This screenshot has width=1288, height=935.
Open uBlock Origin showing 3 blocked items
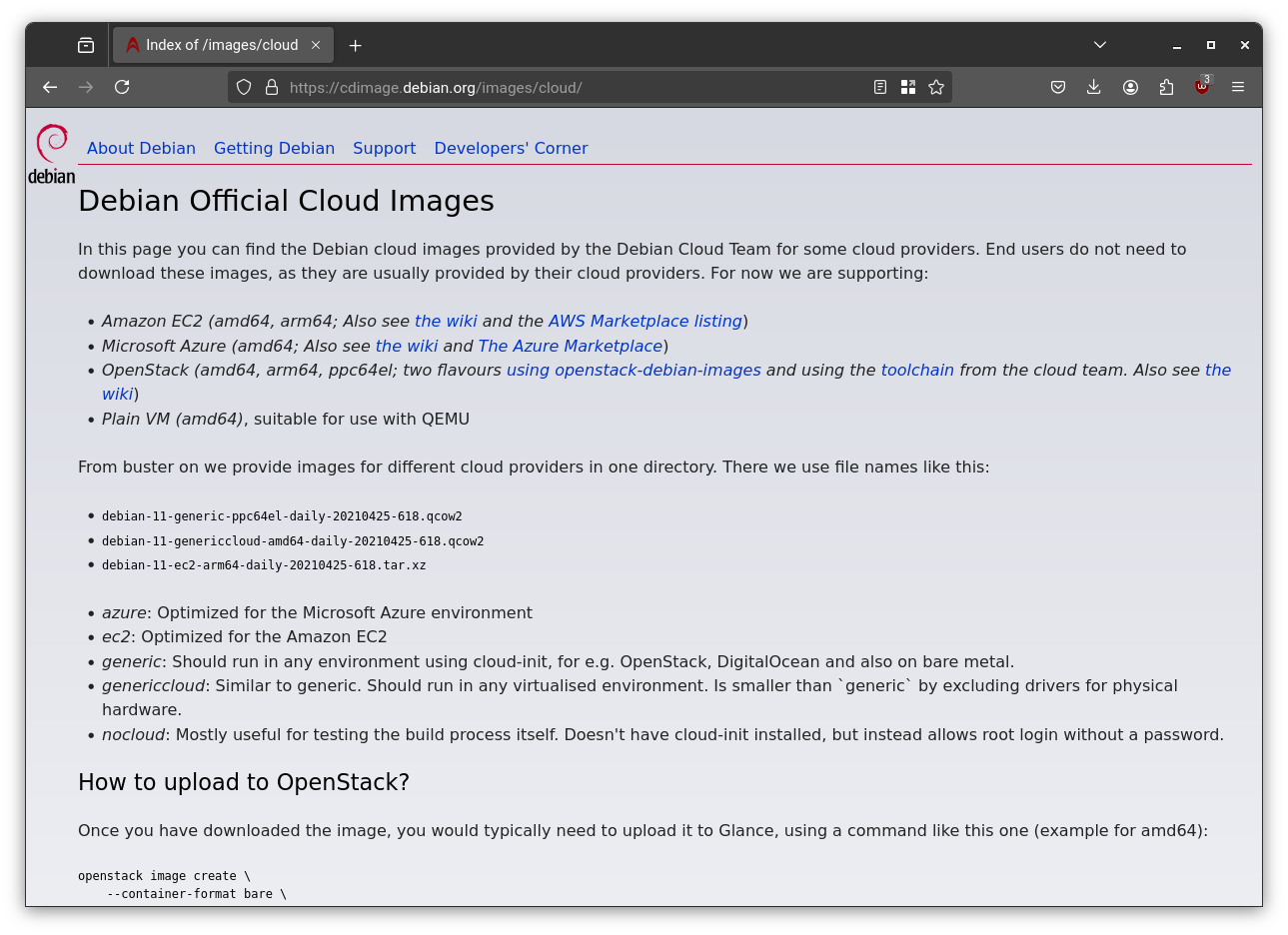click(x=1201, y=87)
